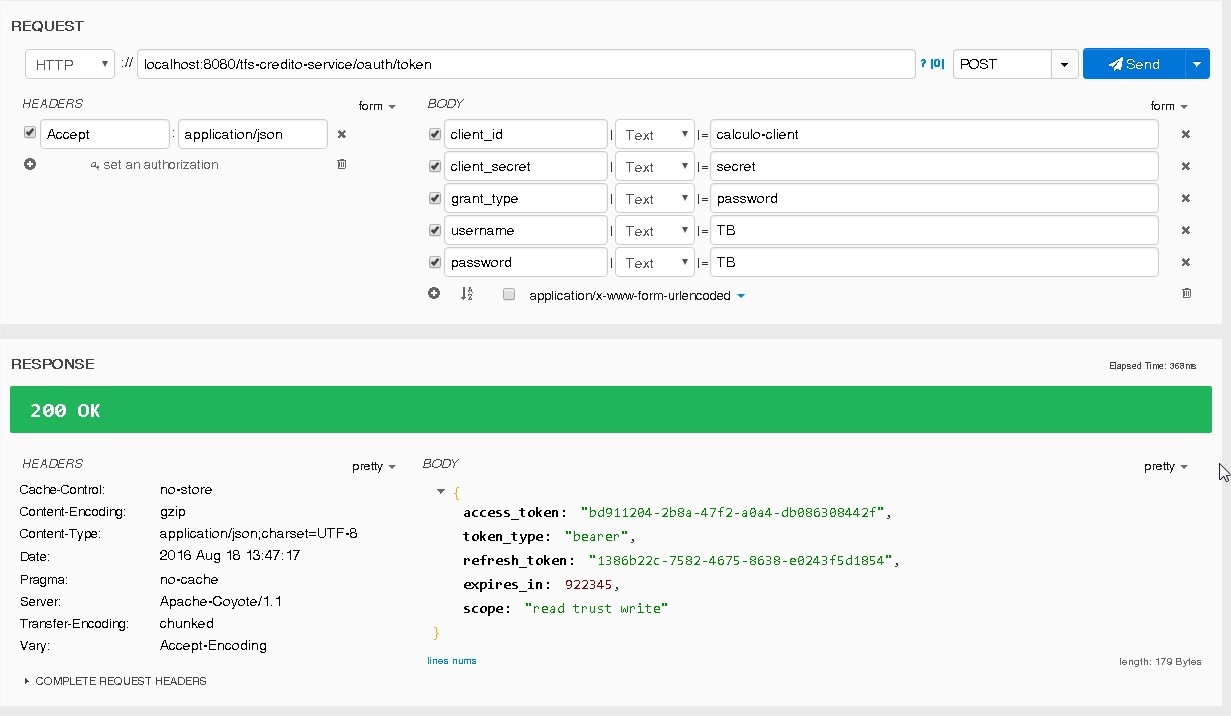Viewport: 1231px width, 716px height.
Task: Uncheck the Accept header checkbox
Action: coord(30,133)
